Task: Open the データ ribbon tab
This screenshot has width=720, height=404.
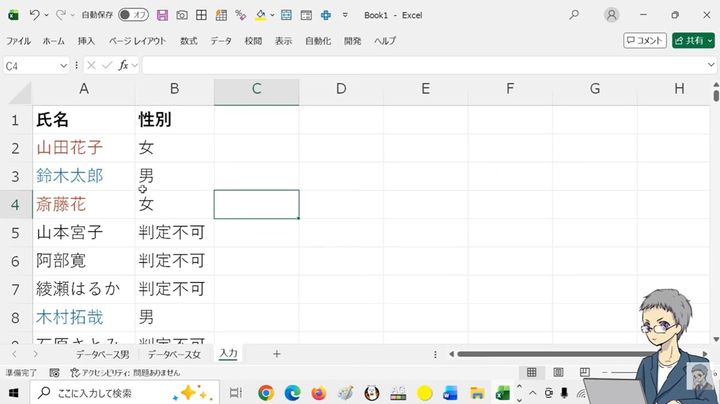Action: [x=221, y=41]
